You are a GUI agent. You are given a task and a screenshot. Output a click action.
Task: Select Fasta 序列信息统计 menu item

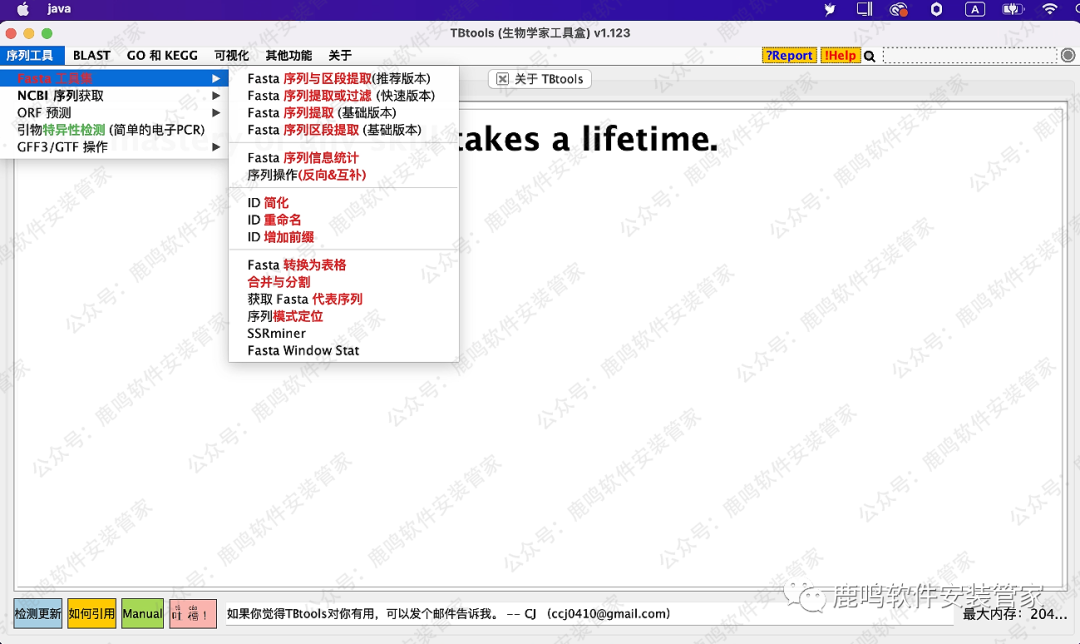[303, 158]
